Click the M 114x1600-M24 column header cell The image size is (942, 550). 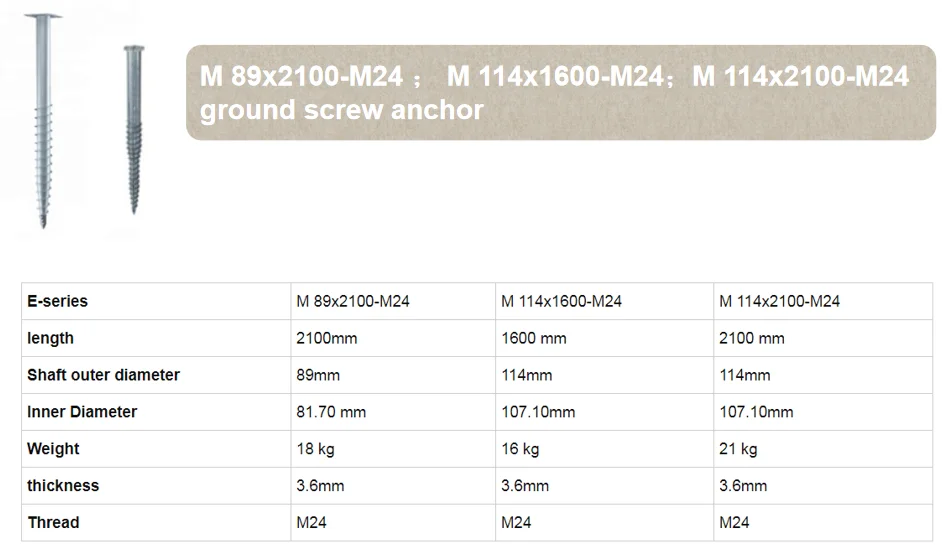click(x=561, y=301)
